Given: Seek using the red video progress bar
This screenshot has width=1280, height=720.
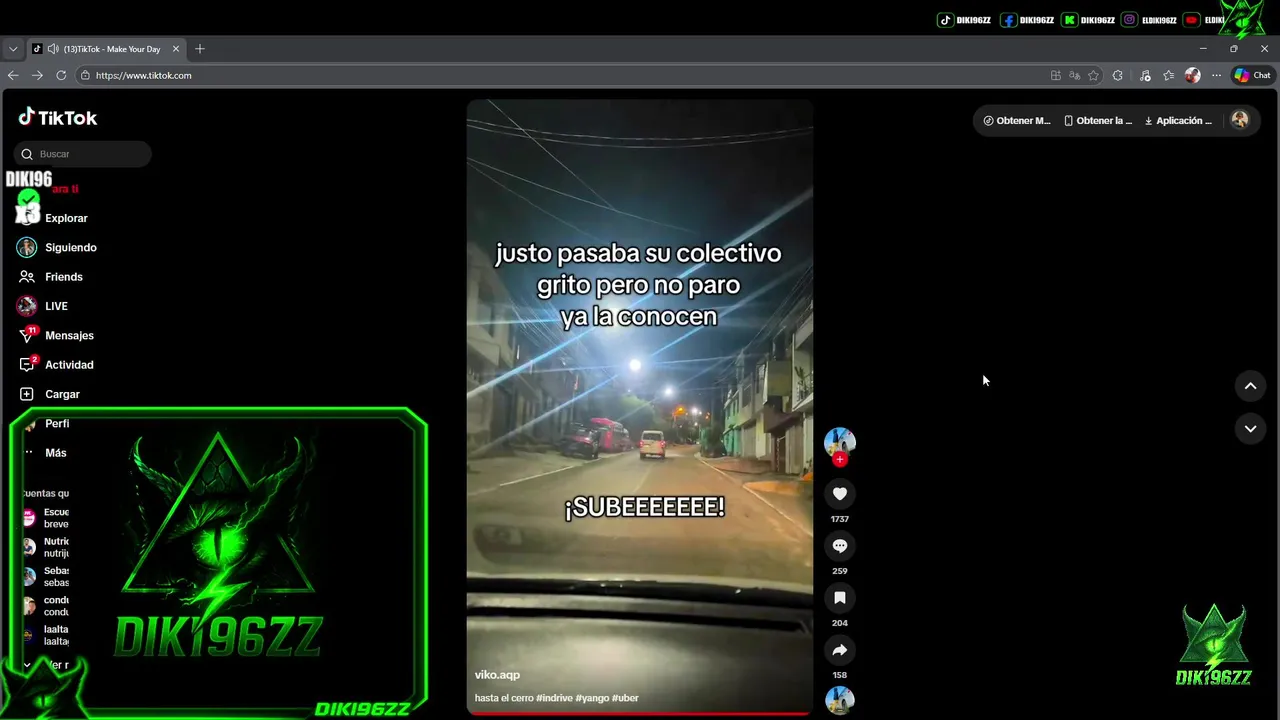Looking at the screenshot, I should (x=640, y=713).
